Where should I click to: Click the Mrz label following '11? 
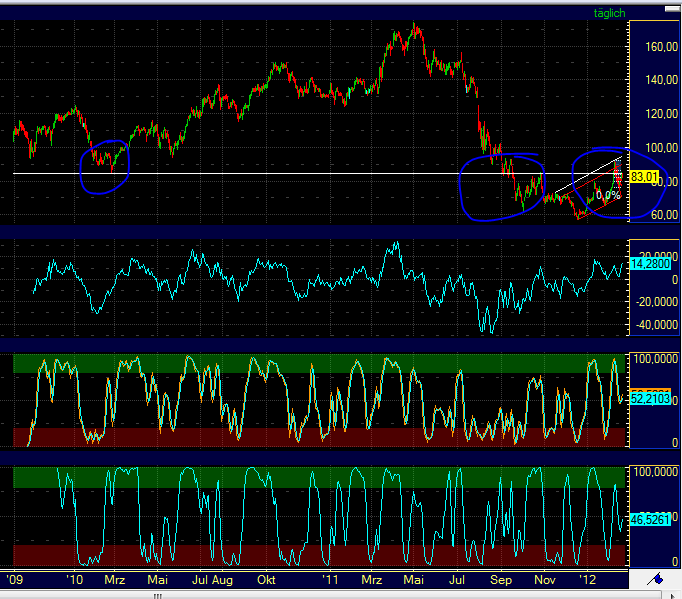coord(372,580)
